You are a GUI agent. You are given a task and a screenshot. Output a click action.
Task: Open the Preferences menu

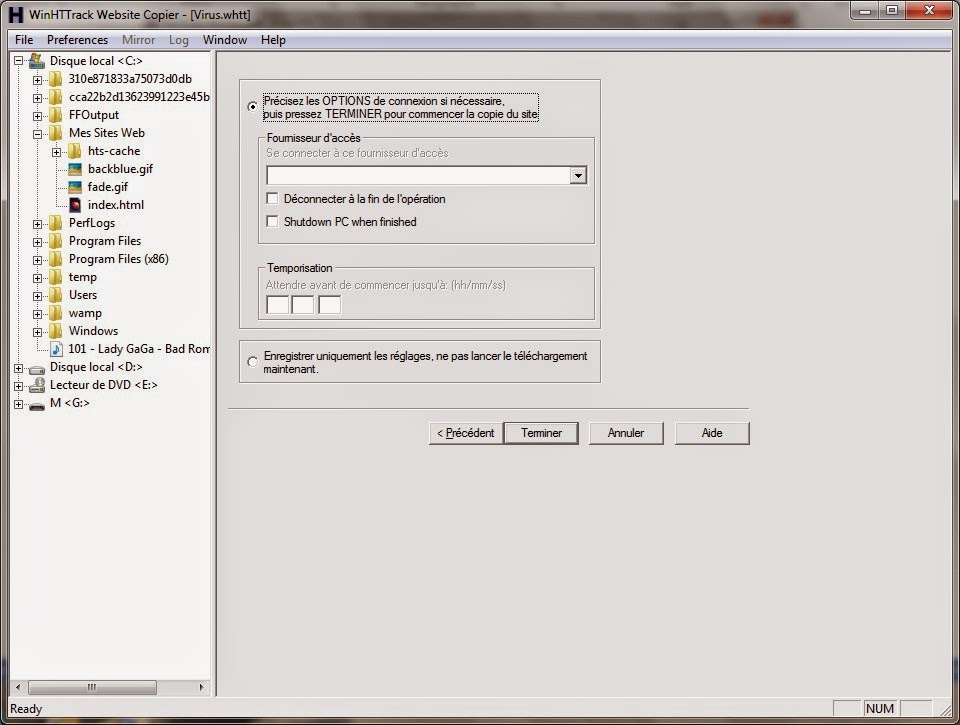(x=77, y=40)
